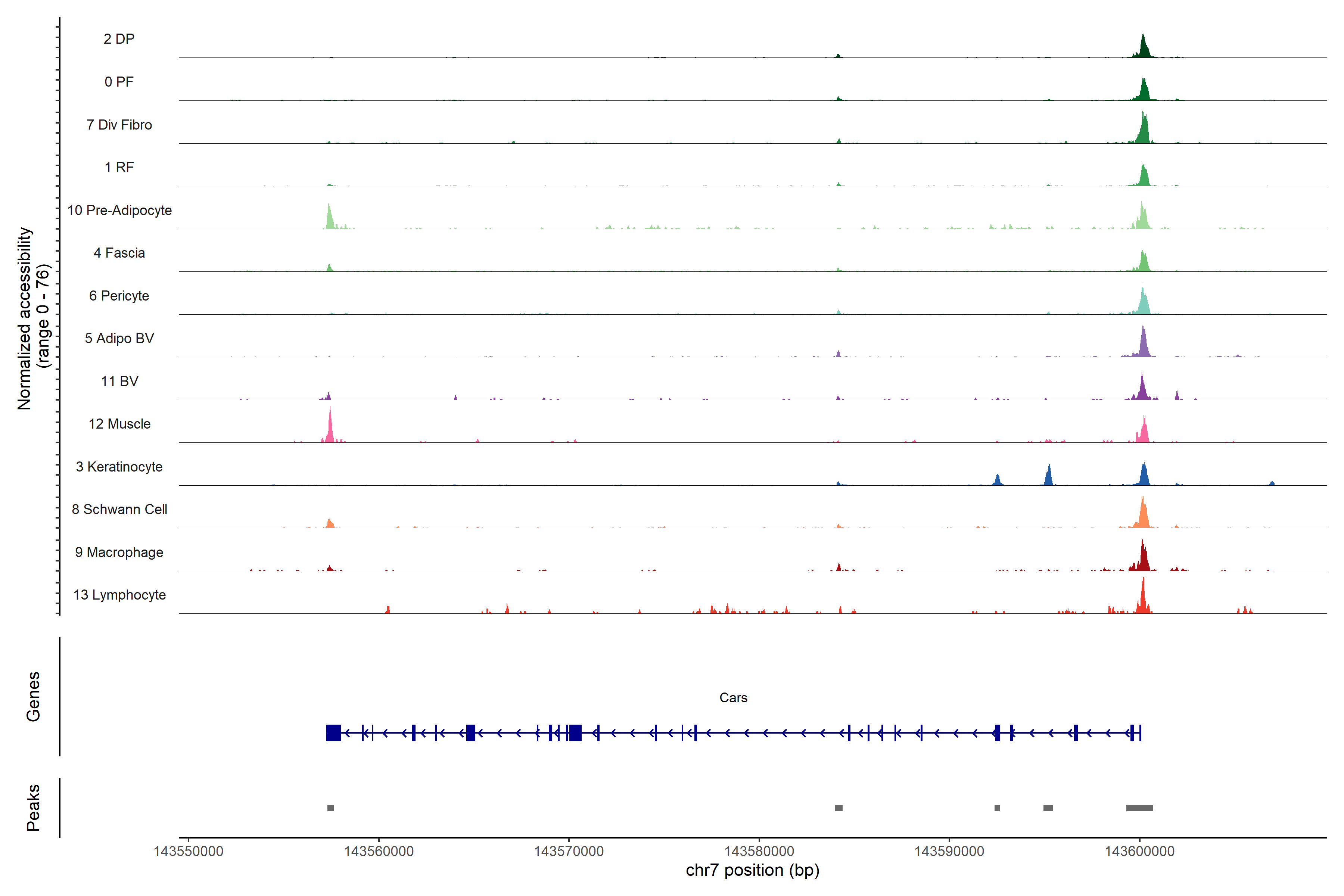Click the 3 Keratinocyte track label
1344x896 pixels.
point(119,467)
